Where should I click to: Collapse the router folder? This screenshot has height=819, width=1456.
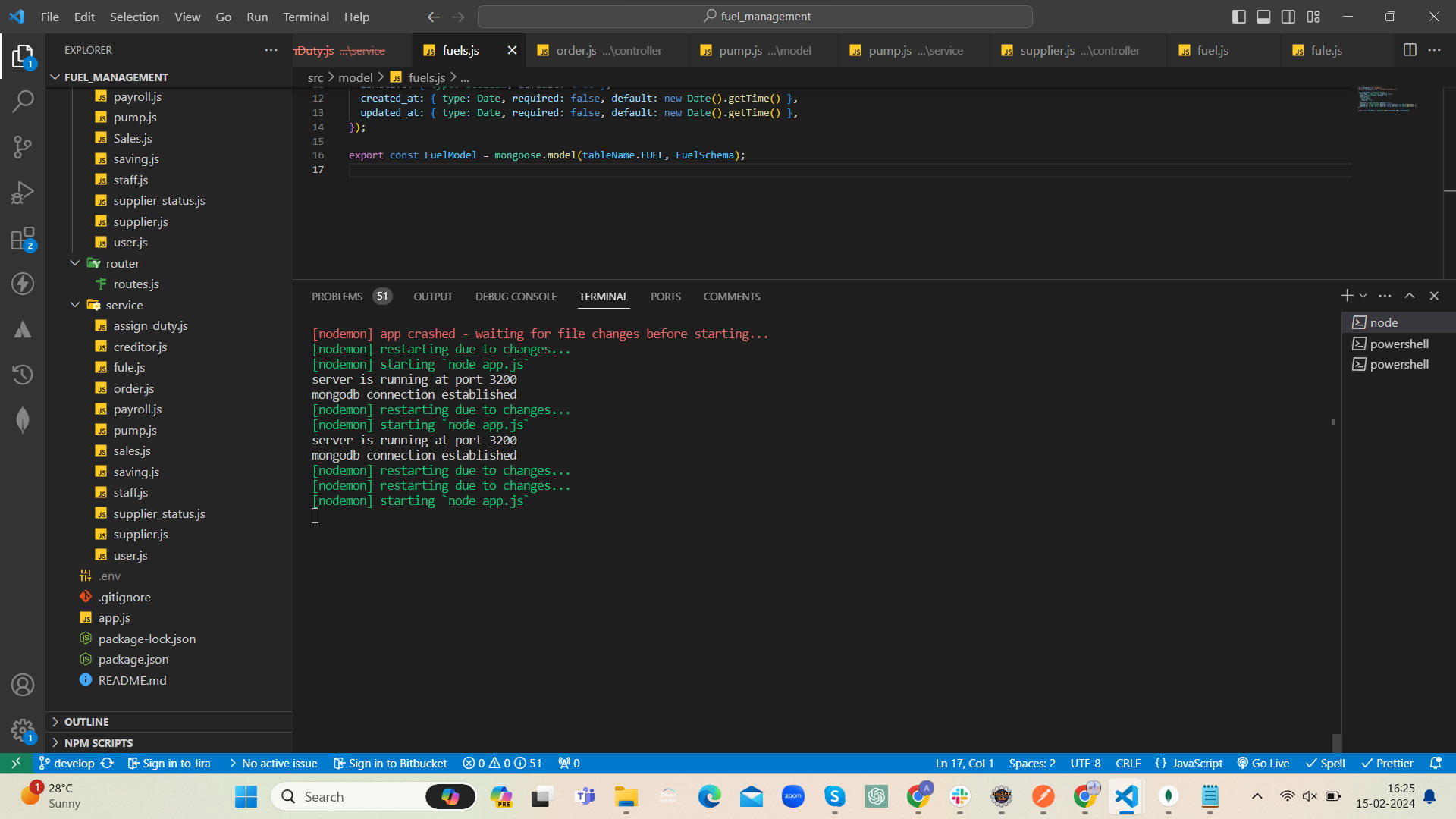pyautogui.click(x=75, y=263)
